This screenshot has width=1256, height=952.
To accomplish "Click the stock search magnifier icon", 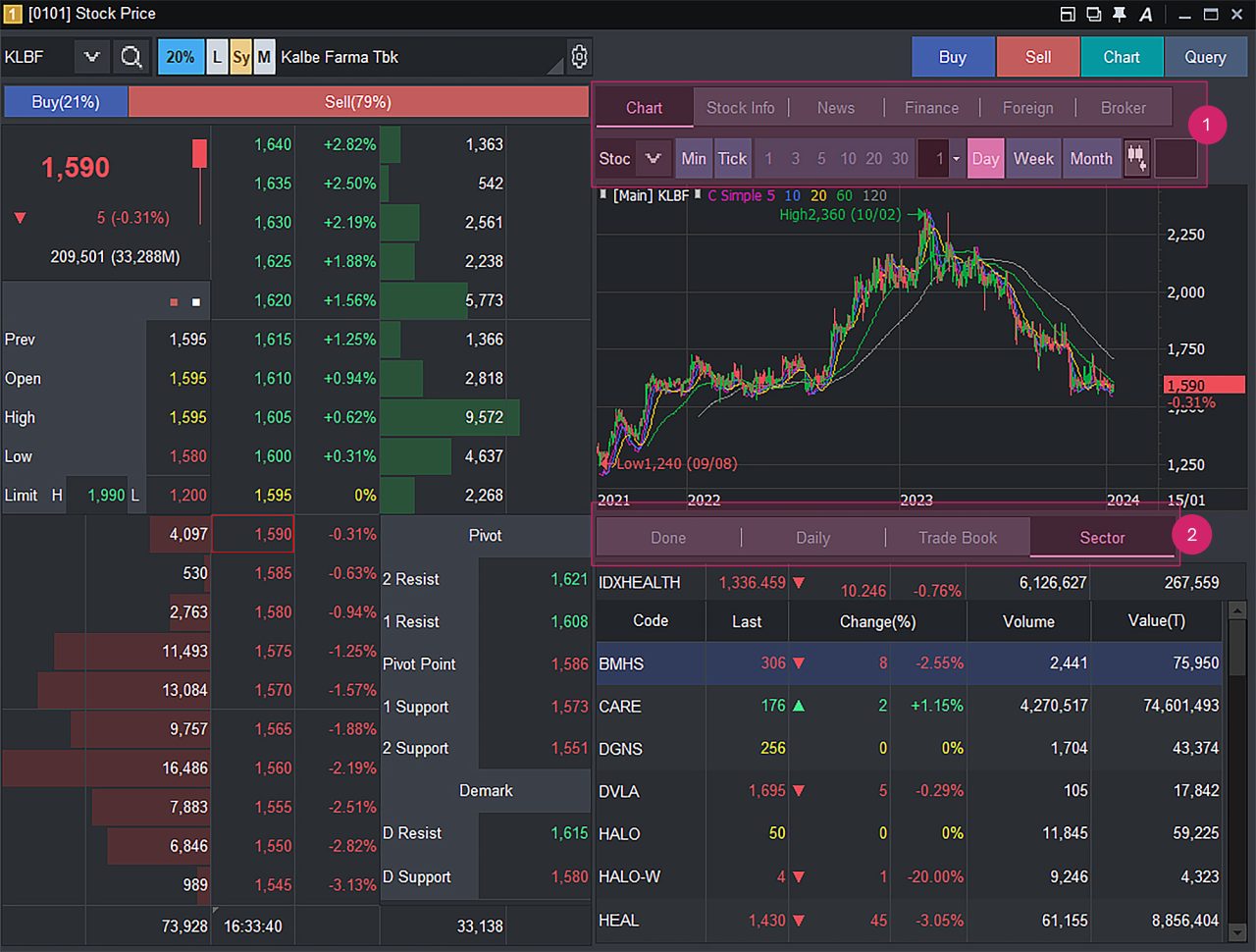I will click(x=131, y=57).
